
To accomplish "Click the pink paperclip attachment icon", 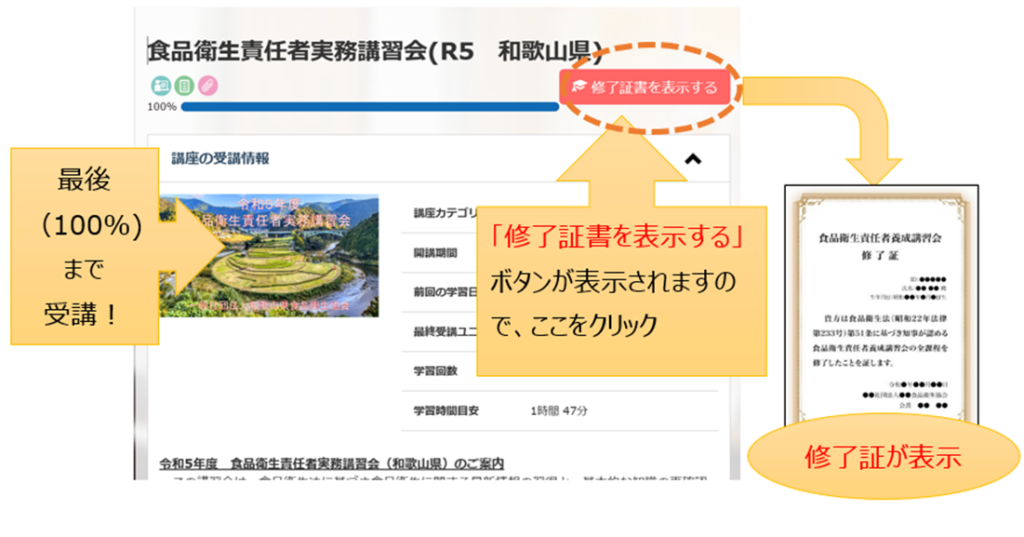I will 208,86.
